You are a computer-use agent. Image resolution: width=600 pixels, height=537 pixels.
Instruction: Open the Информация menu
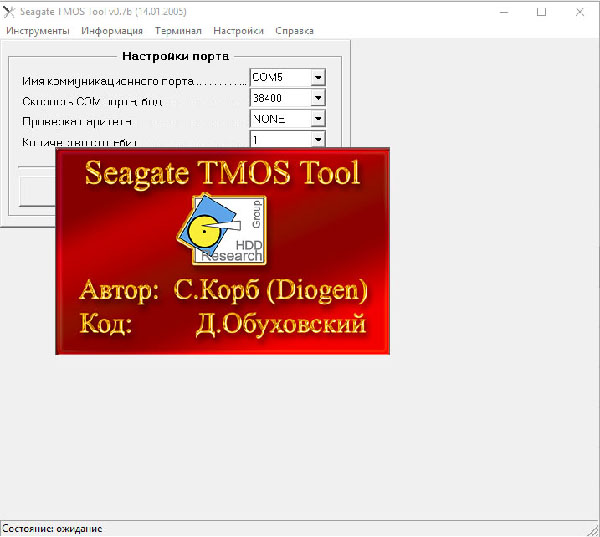pos(112,31)
